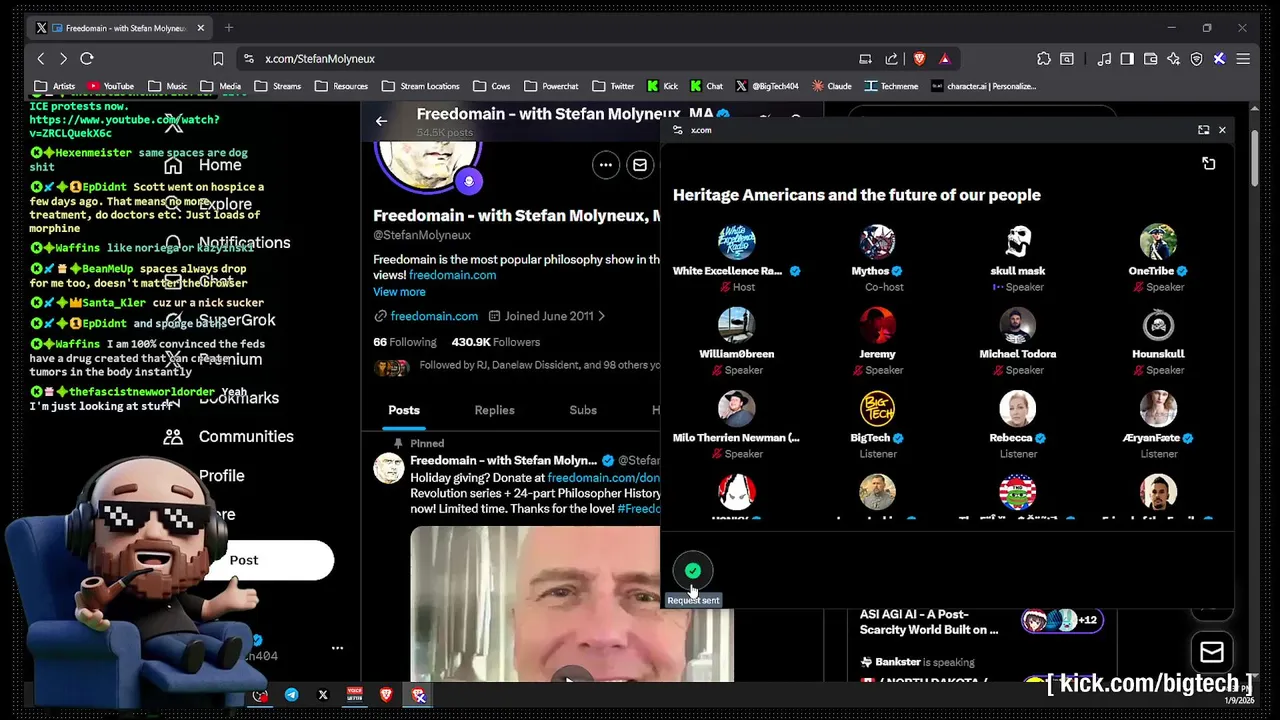
Task: Open the Resources bookmarks folder
Action: click(341, 86)
